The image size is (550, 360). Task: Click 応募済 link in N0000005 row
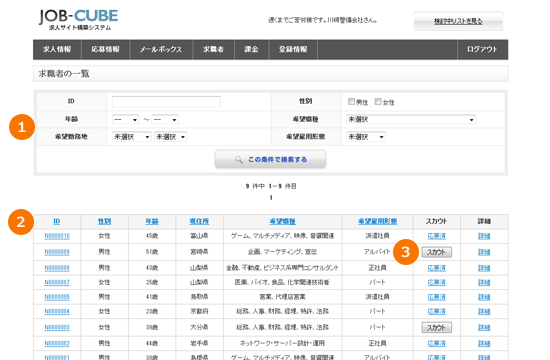(437, 297)
